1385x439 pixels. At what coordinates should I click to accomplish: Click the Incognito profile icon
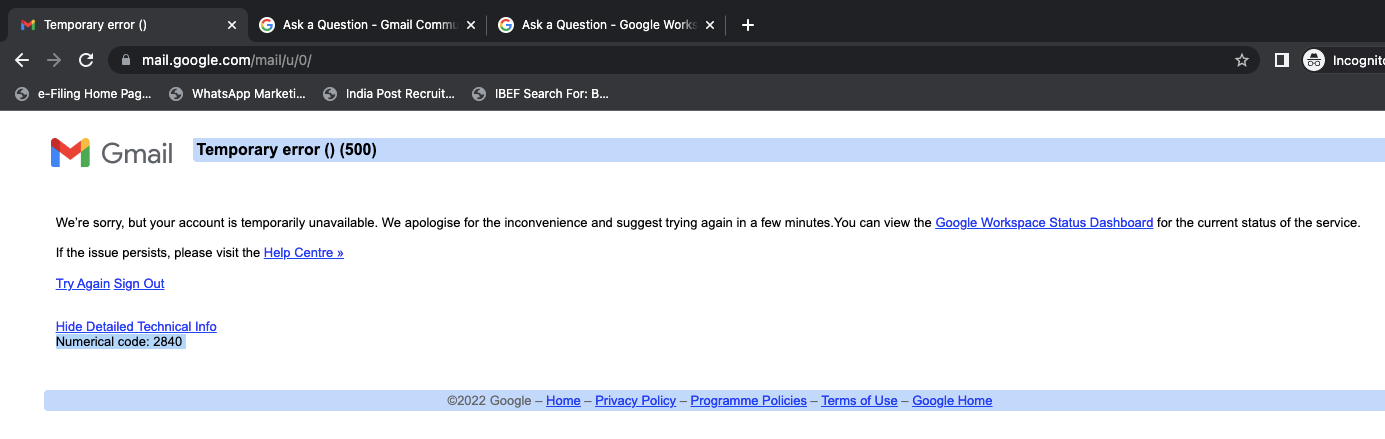point(1314,60)
